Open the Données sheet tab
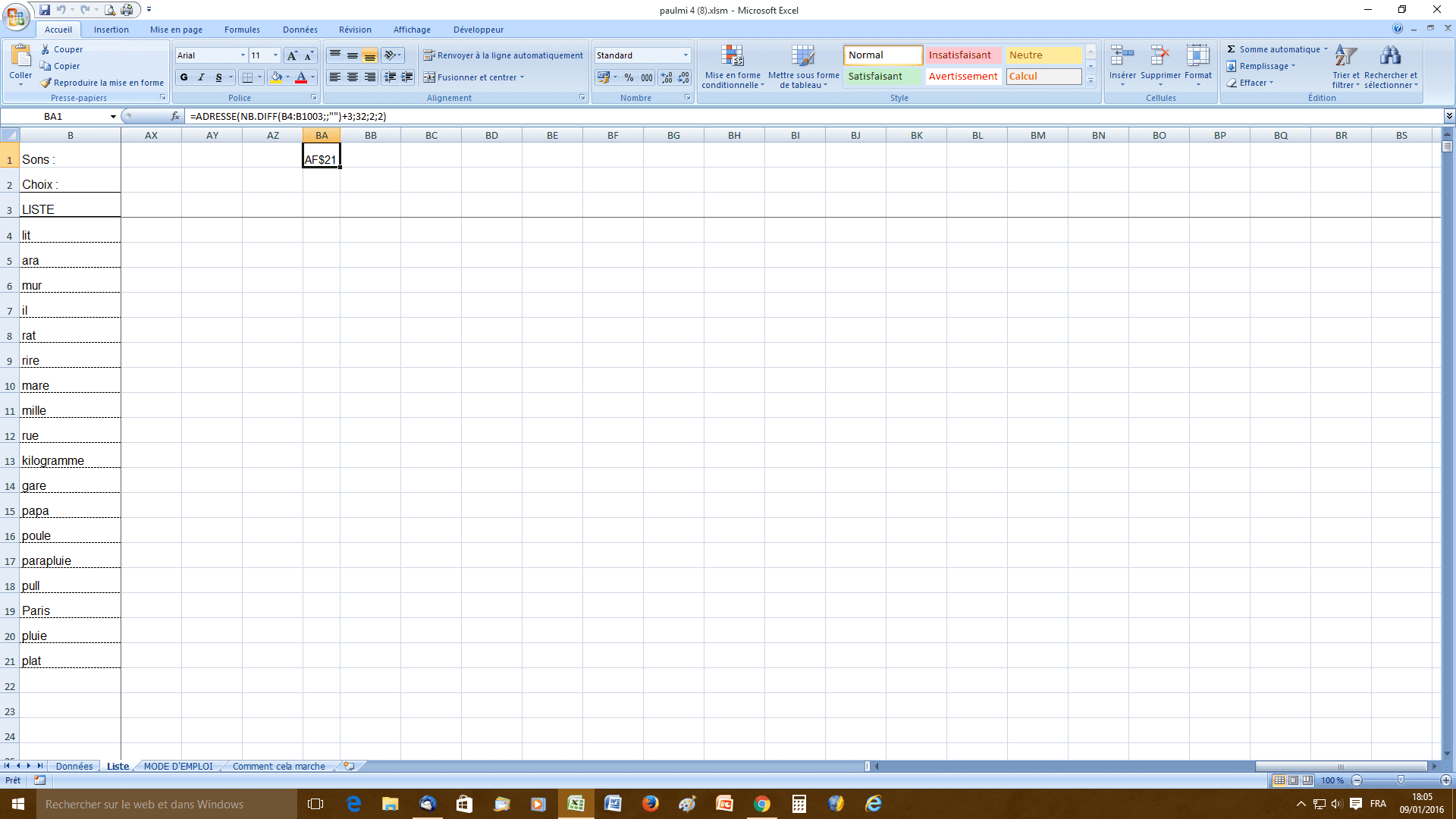 coord(74,766)
